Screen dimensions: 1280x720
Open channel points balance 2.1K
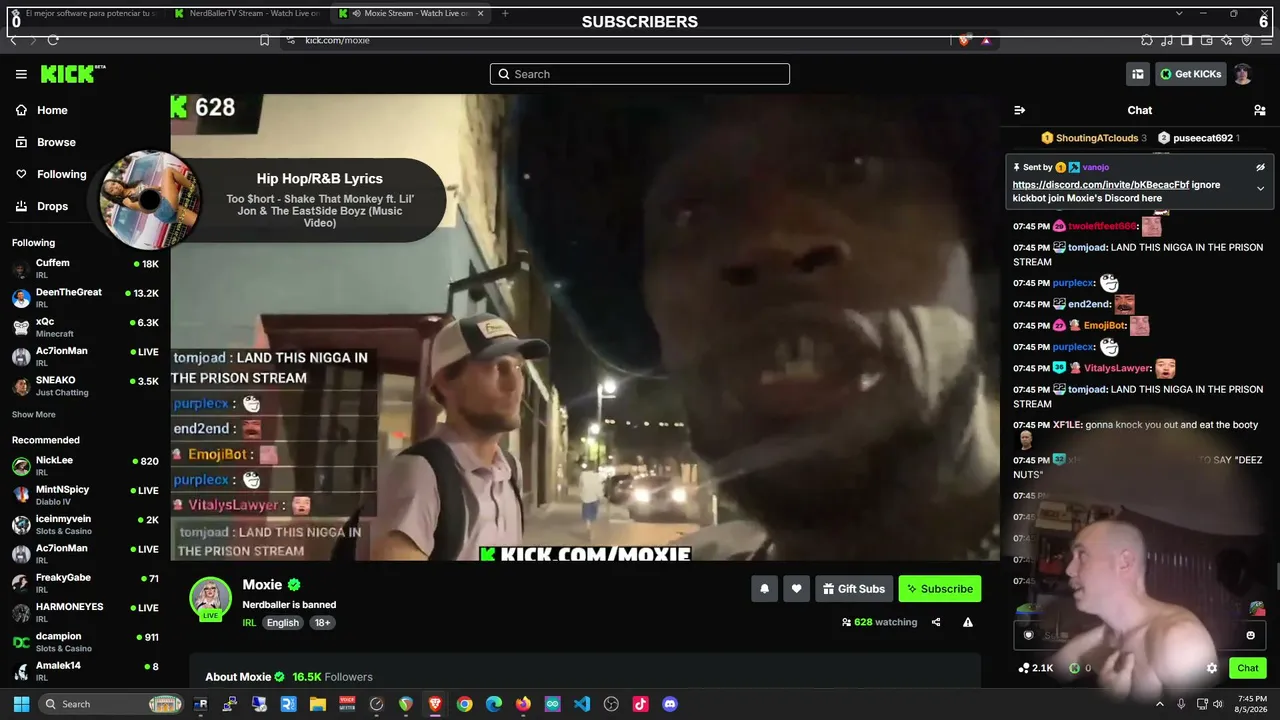(x=1035, y=668)
